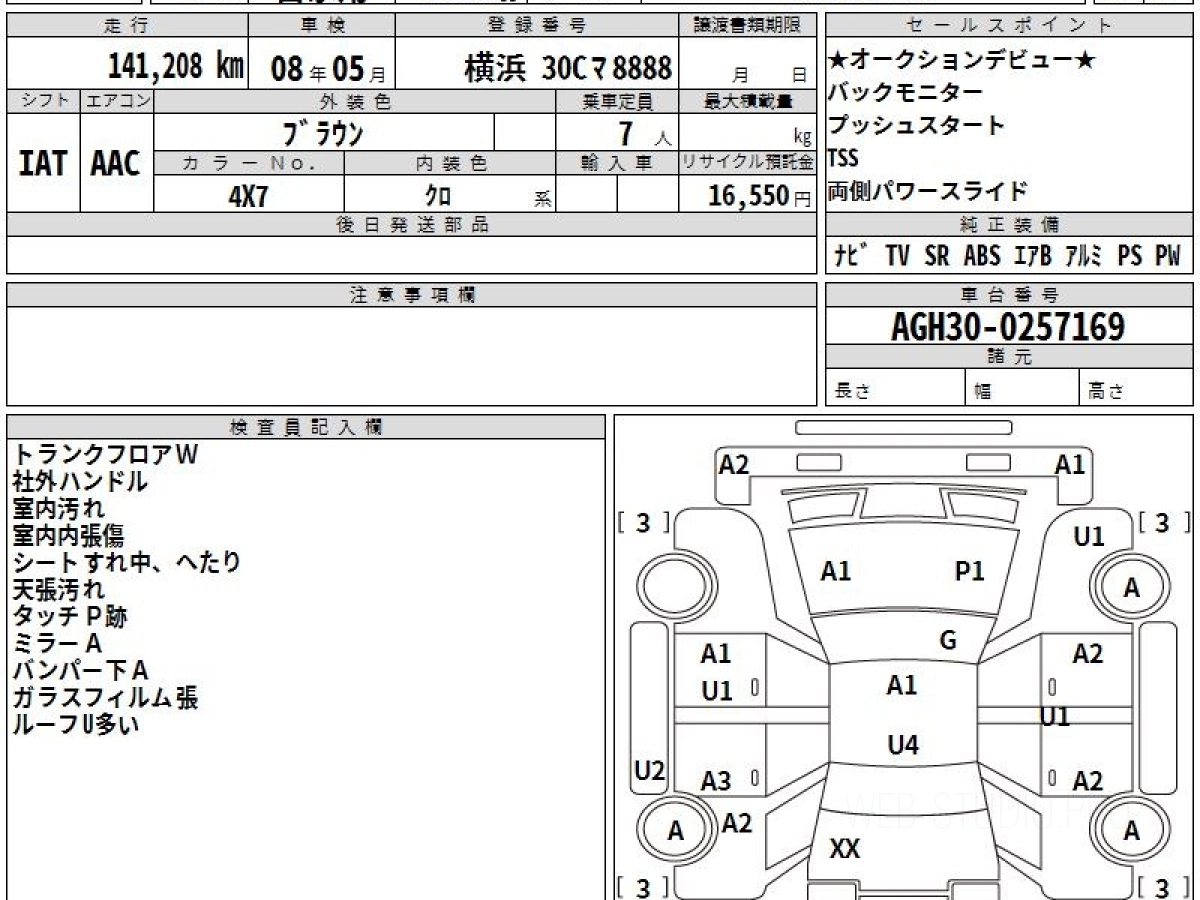Select chassis number AGH30-0257169
This screenshot has height=900, width=1200.
[x=1008, y=326]
